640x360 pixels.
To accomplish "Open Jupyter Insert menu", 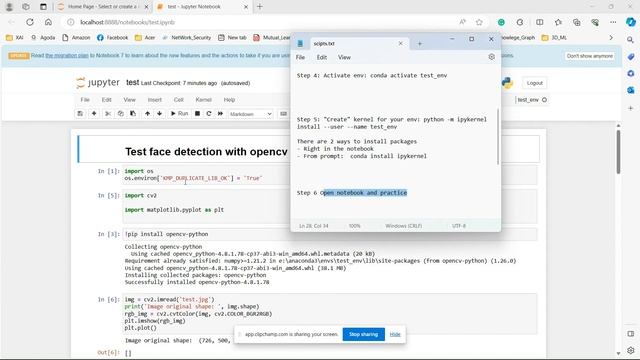I will click(155, 100).
